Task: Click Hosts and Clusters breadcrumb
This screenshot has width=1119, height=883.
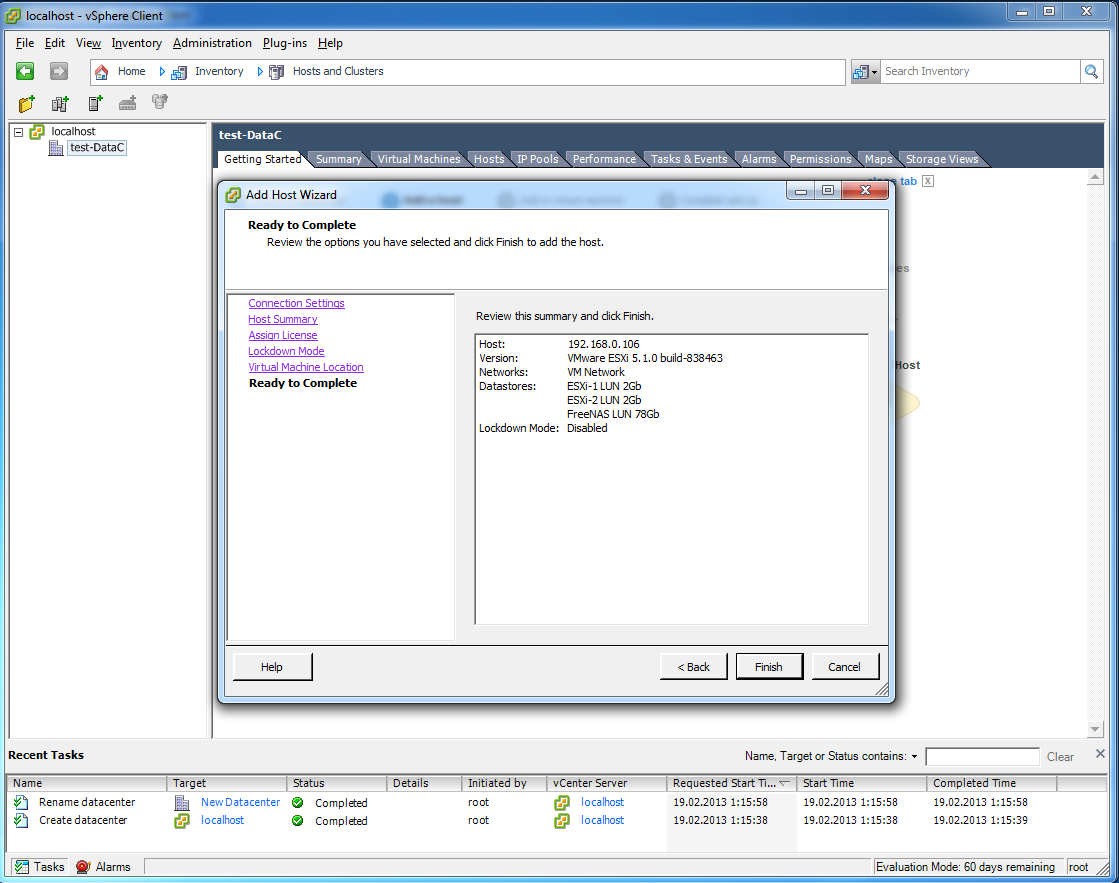Action: (x=338, y=71)
